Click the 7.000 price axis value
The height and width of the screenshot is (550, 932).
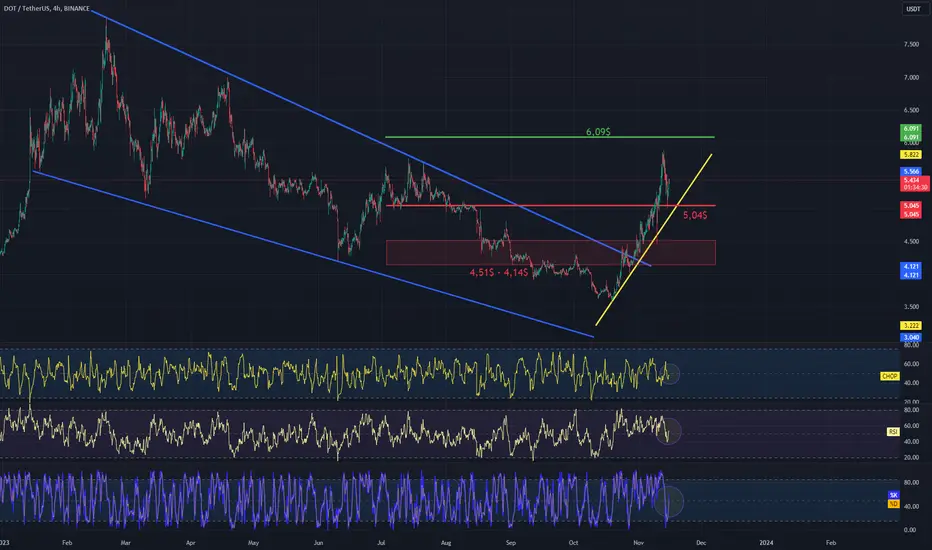(x=911, y=78)
